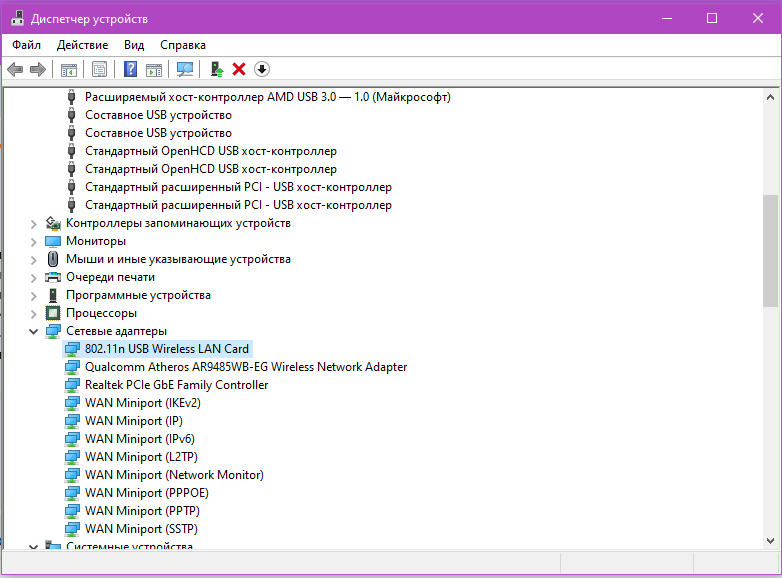
Task: Click the Back arrow toolbar icon
Action: [15, 69]
